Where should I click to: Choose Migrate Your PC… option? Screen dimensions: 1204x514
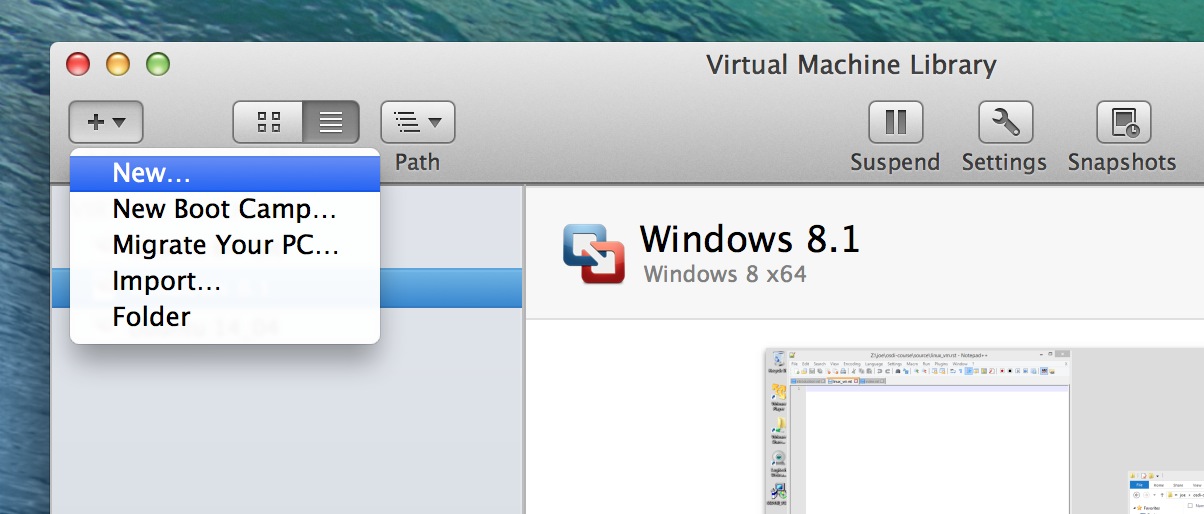point(224,245)
